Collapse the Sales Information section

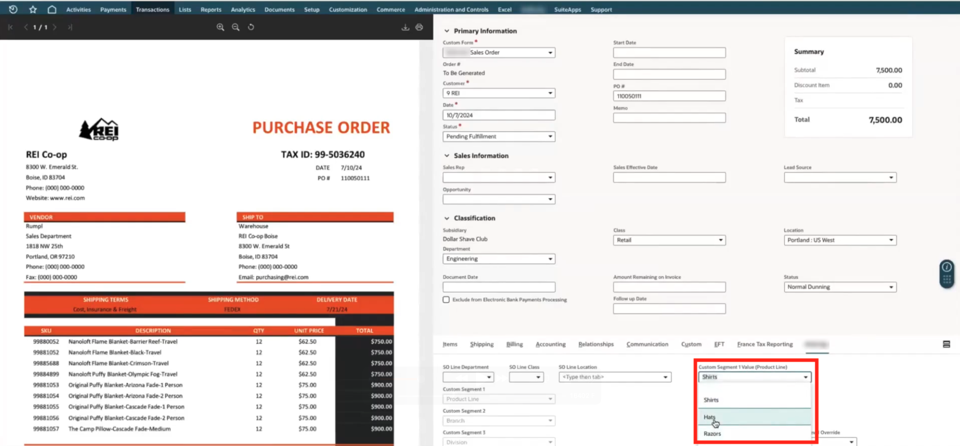(x=446, y=156)
